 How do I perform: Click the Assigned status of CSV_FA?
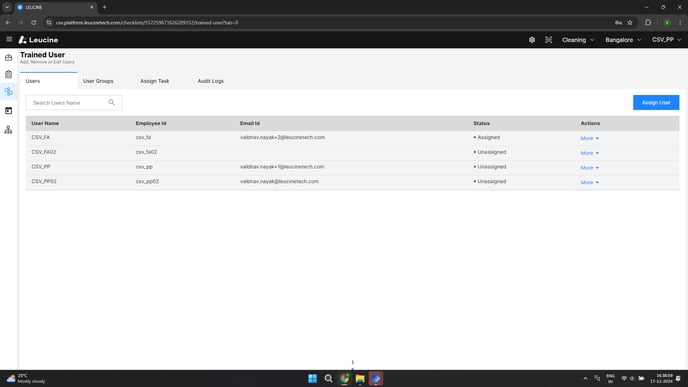(487, 137)
